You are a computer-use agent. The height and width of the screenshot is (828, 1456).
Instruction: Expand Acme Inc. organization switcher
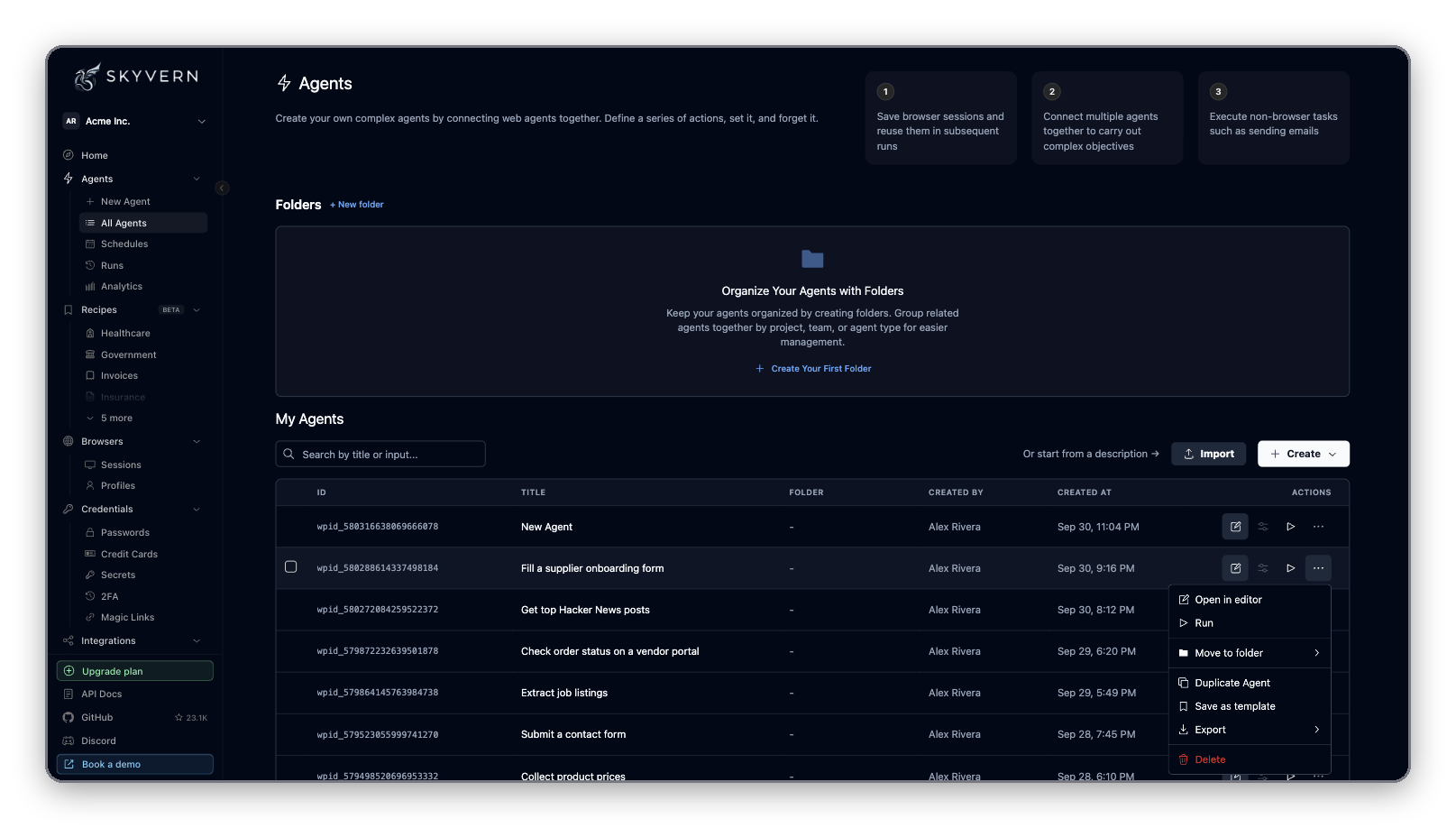click(135, 121)
